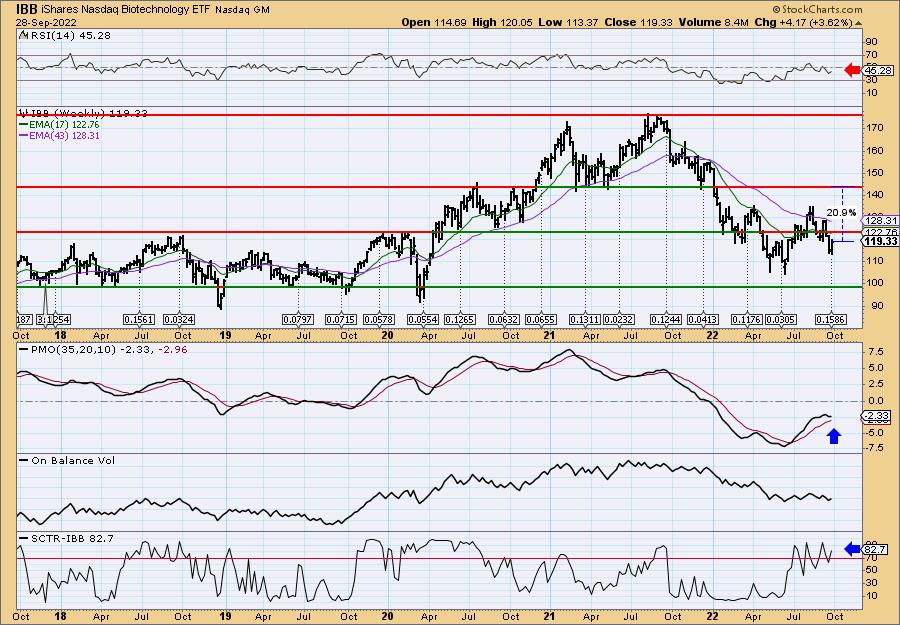Click the 0.0554 value box
900x625 pixels.
pos(422,319)
